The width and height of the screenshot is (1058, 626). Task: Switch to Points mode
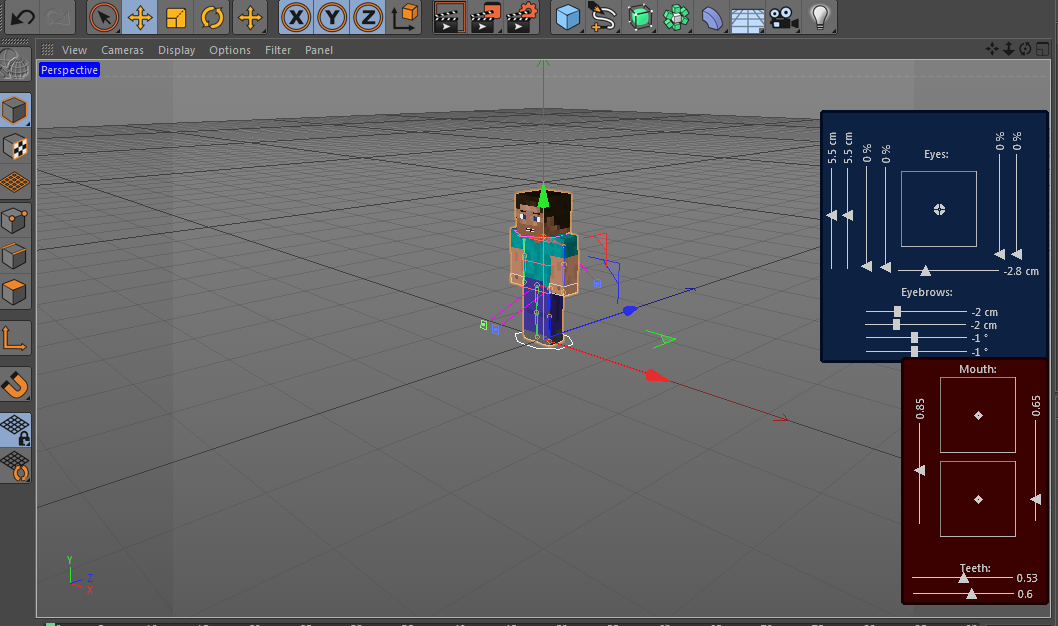(15, 219)
